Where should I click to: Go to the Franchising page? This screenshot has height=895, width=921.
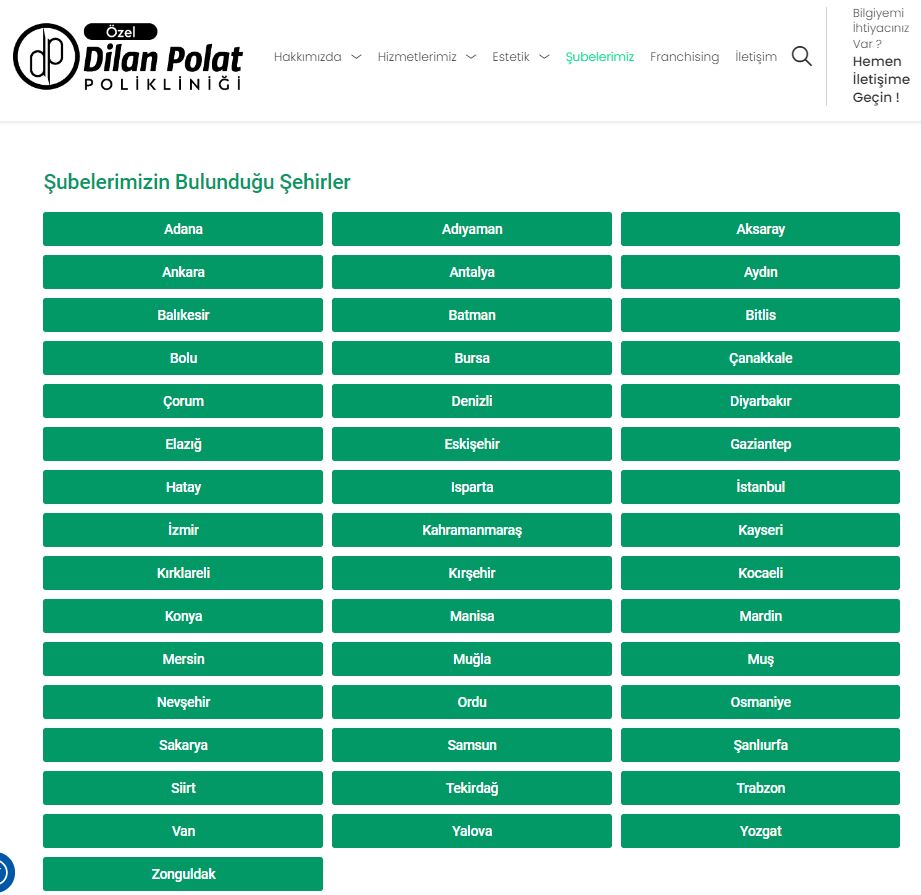tap(684, 57)
